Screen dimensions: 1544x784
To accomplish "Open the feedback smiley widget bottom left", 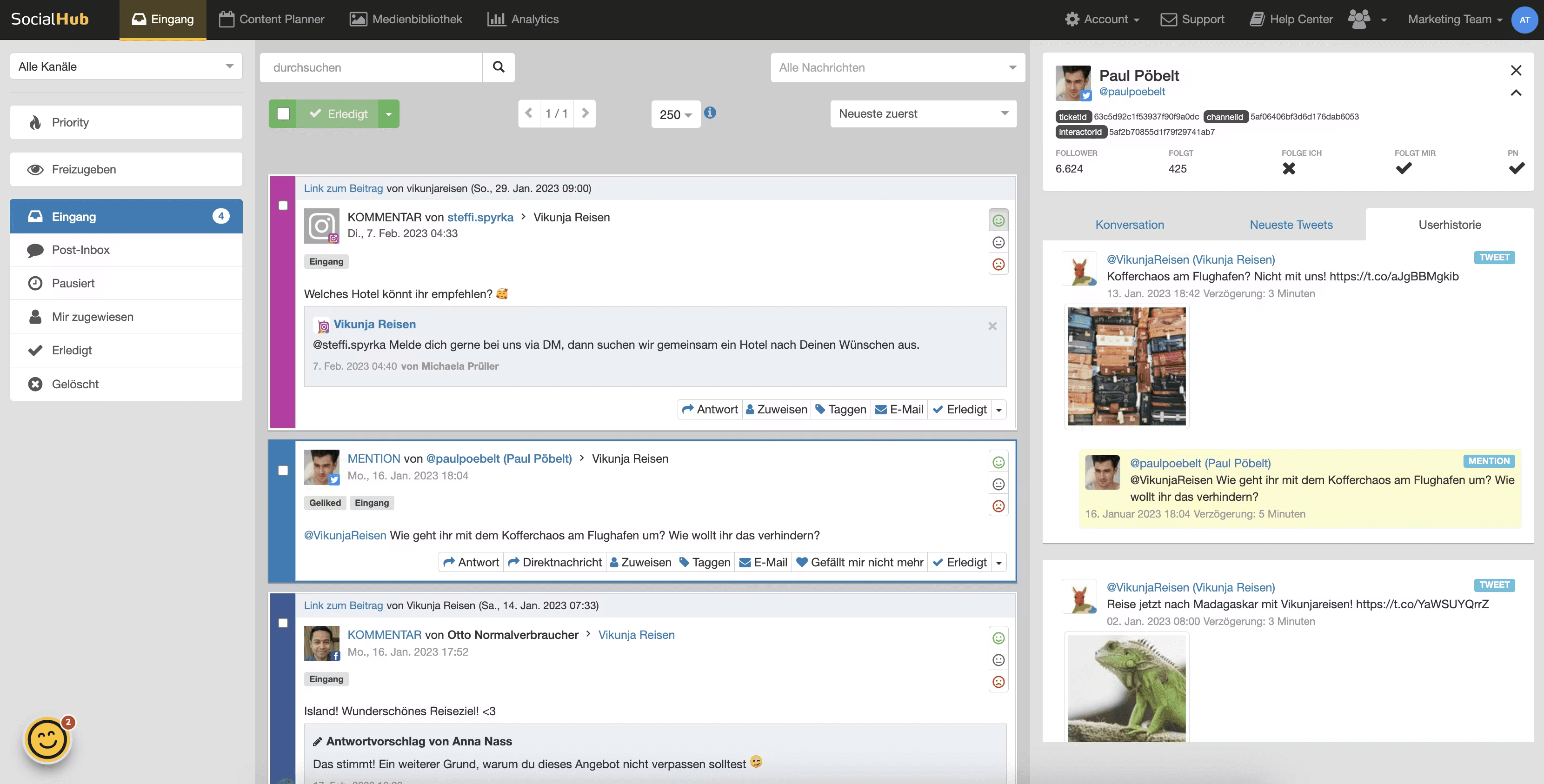I will click(47, 740).
